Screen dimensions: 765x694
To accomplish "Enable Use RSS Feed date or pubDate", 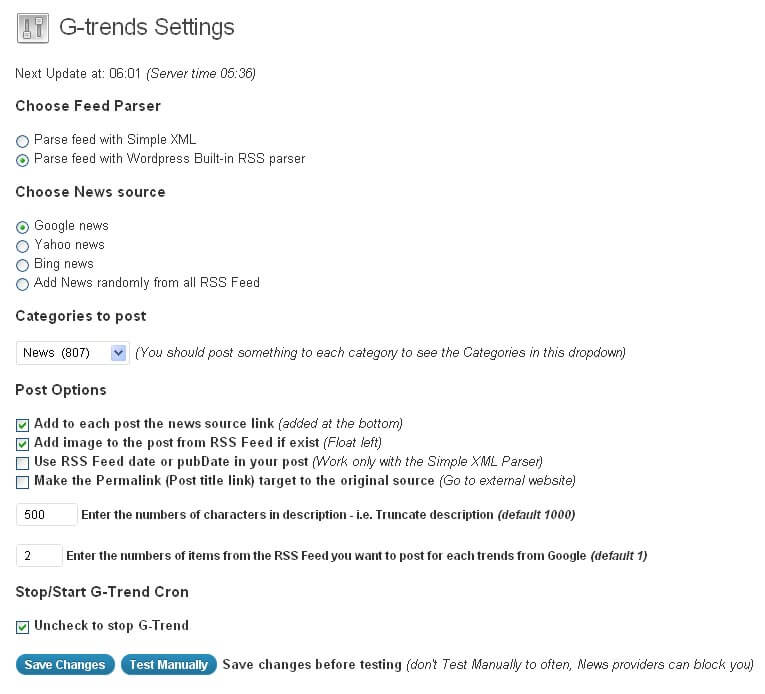I will coord(22,463).
